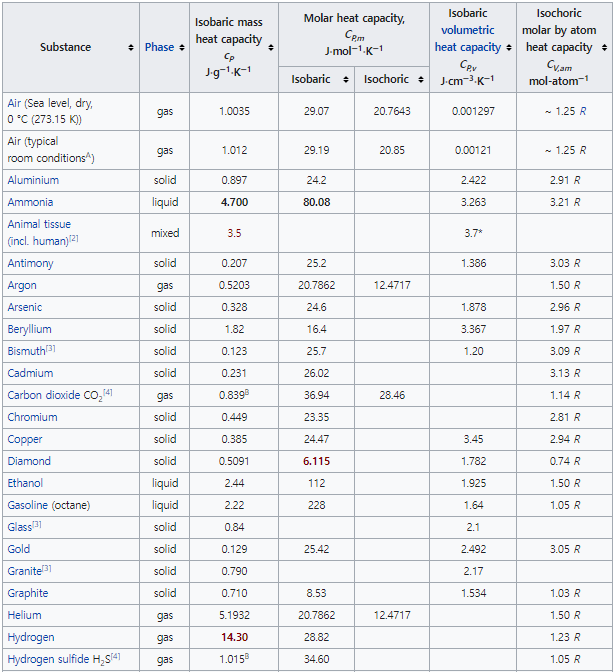This screenshot has height=672, width=615.
Task: Open the Hydrogen article link
Action: pyautogui.click(x=31, y=637)
